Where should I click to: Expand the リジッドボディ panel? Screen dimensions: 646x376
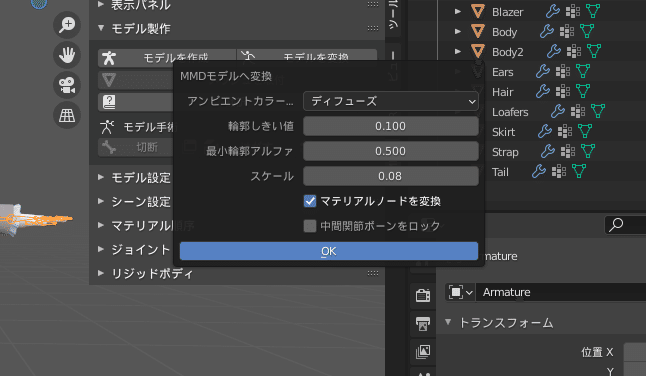[x=101, y=273]
